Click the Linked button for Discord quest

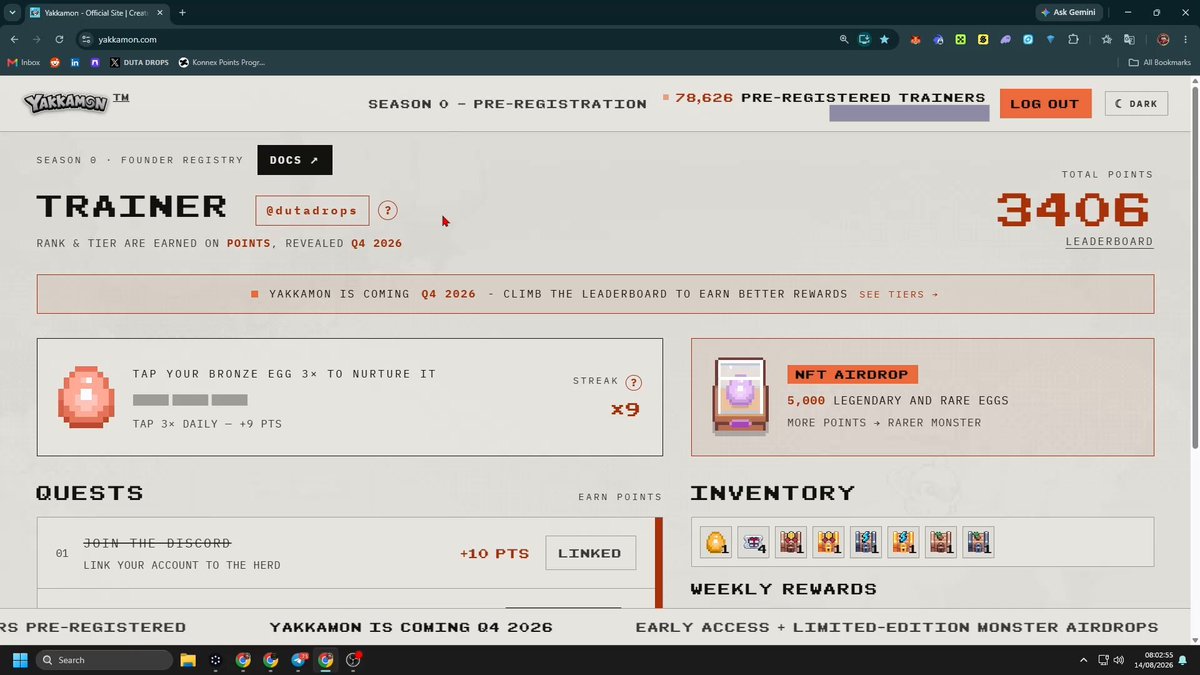click(x=590, y=553)
